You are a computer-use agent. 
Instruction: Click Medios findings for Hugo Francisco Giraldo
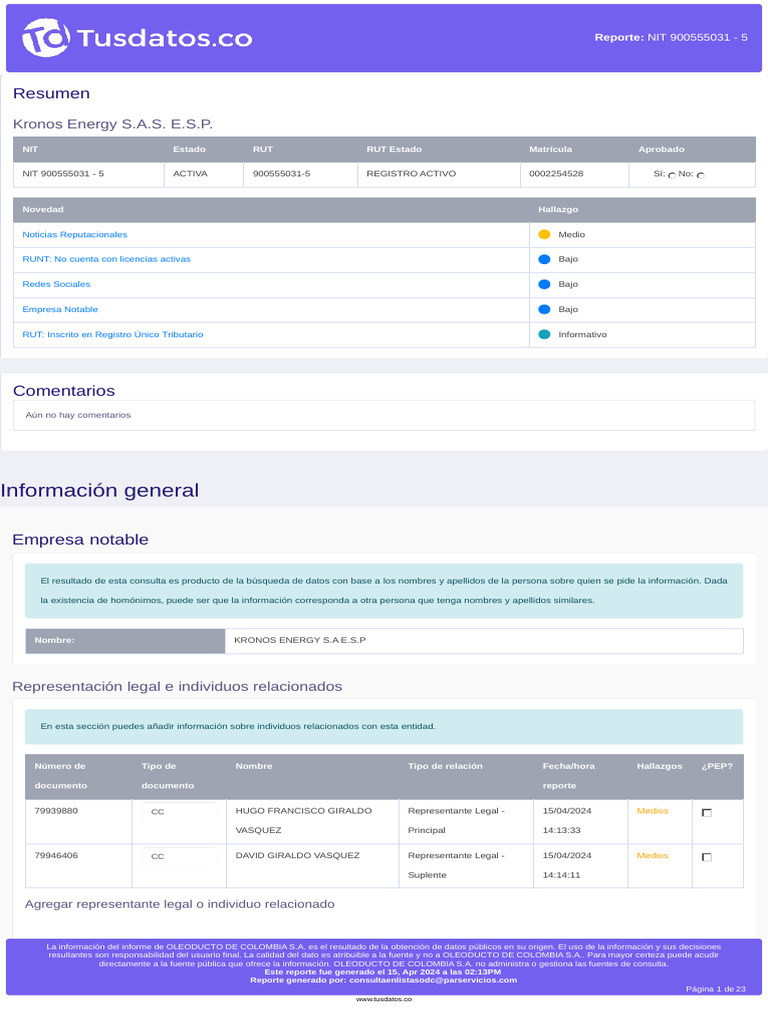pyautogui.click(x=652, y=811)
